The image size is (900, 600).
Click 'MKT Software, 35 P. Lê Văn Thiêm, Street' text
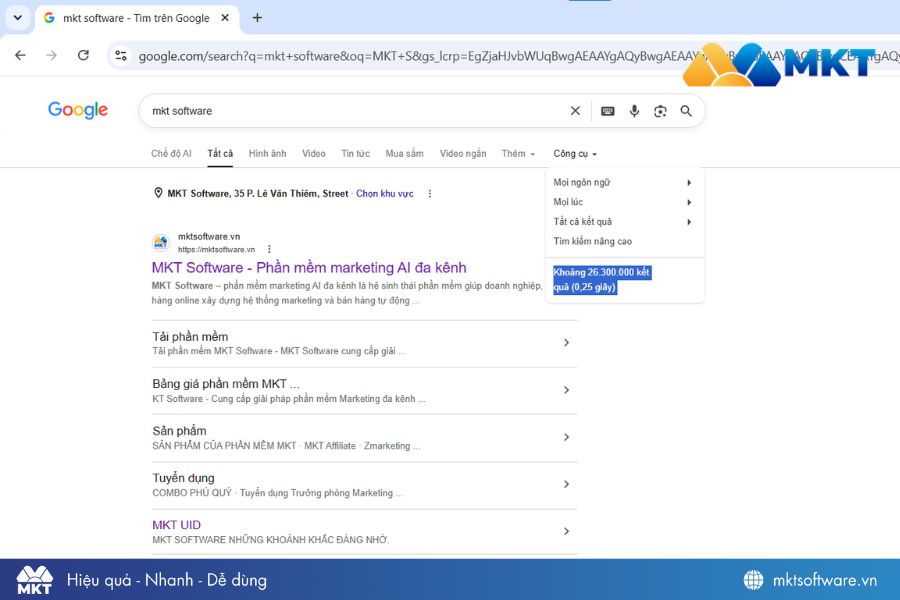click(x=258, y=193)
